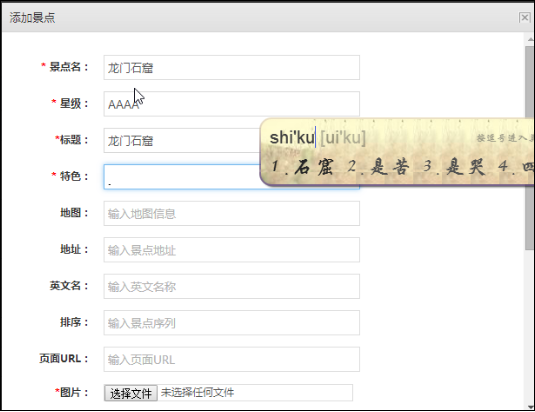The width and height of the screenshot is (535, 412).
Task: Click the scrollbar up arrow
Action: tap(530, 39)
